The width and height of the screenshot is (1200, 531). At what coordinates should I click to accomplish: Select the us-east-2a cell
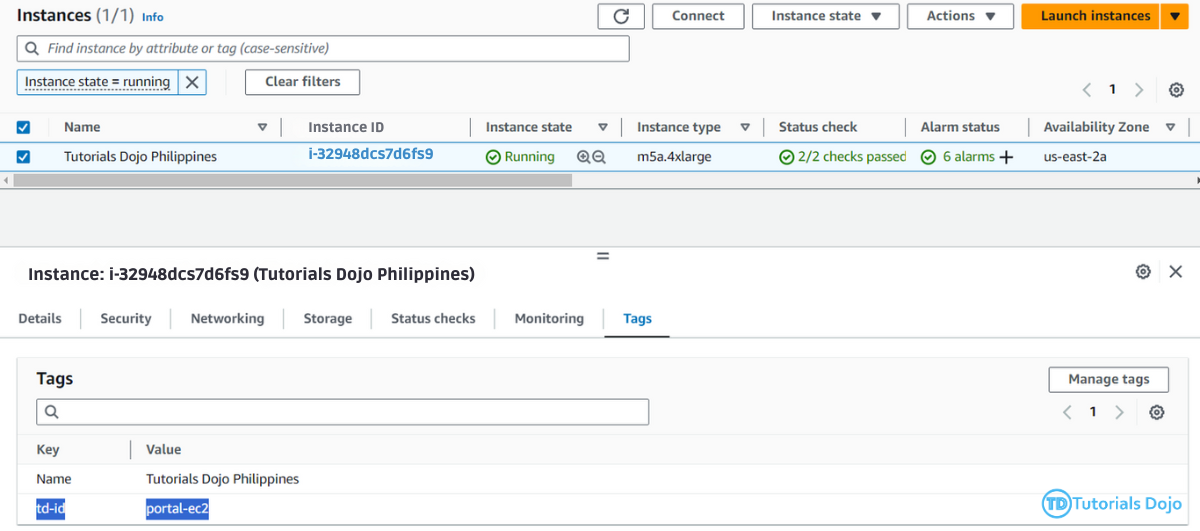[x=1075, y=157]
